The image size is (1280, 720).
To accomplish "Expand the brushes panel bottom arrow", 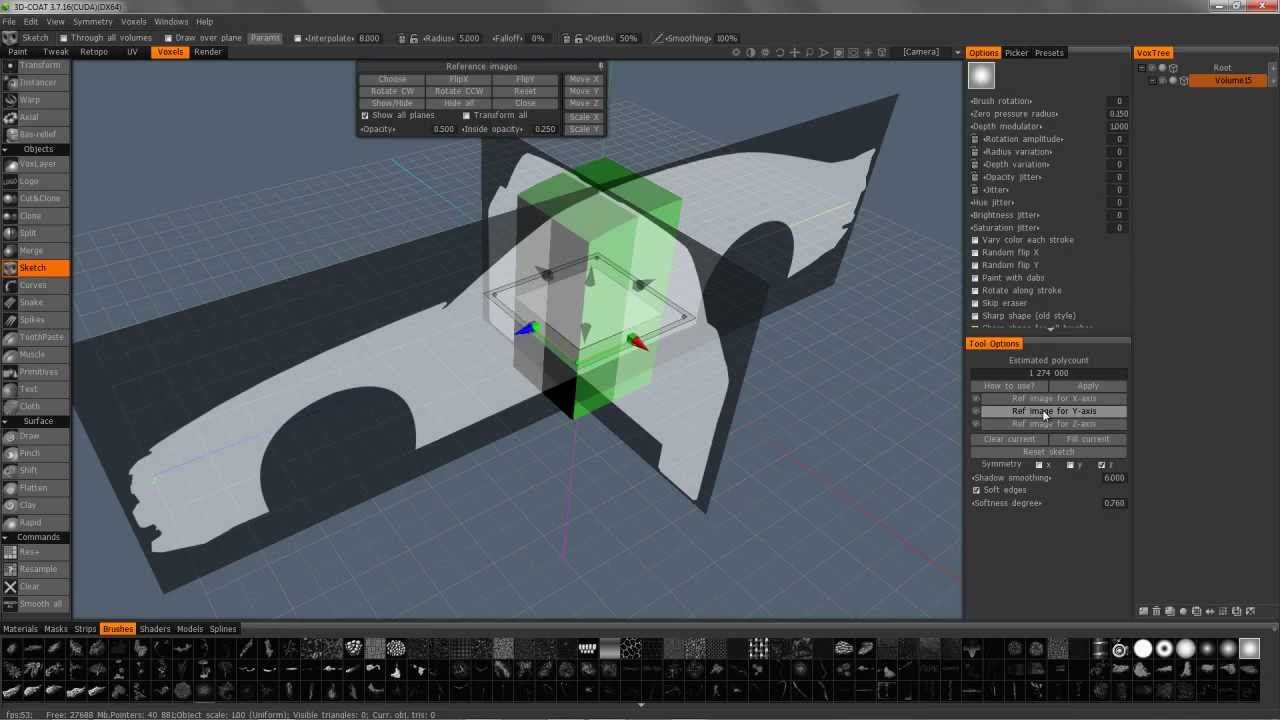I will [x=640, y=705].
